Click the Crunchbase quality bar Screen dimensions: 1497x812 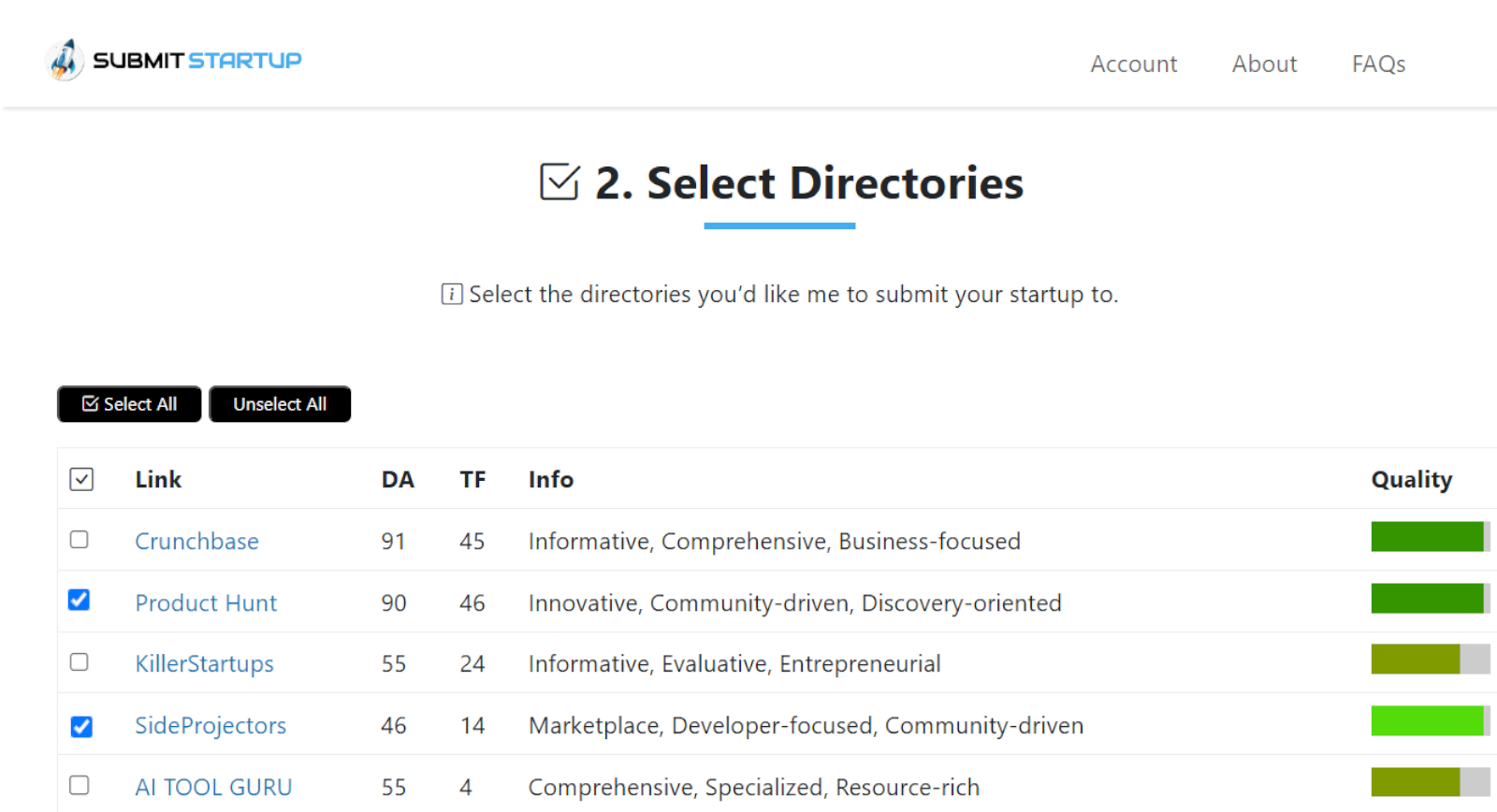[x=1431, y=537]
